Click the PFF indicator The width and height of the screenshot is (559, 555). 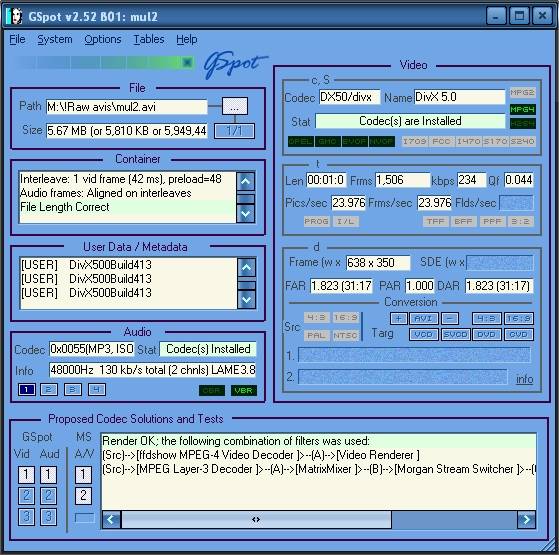492,221
